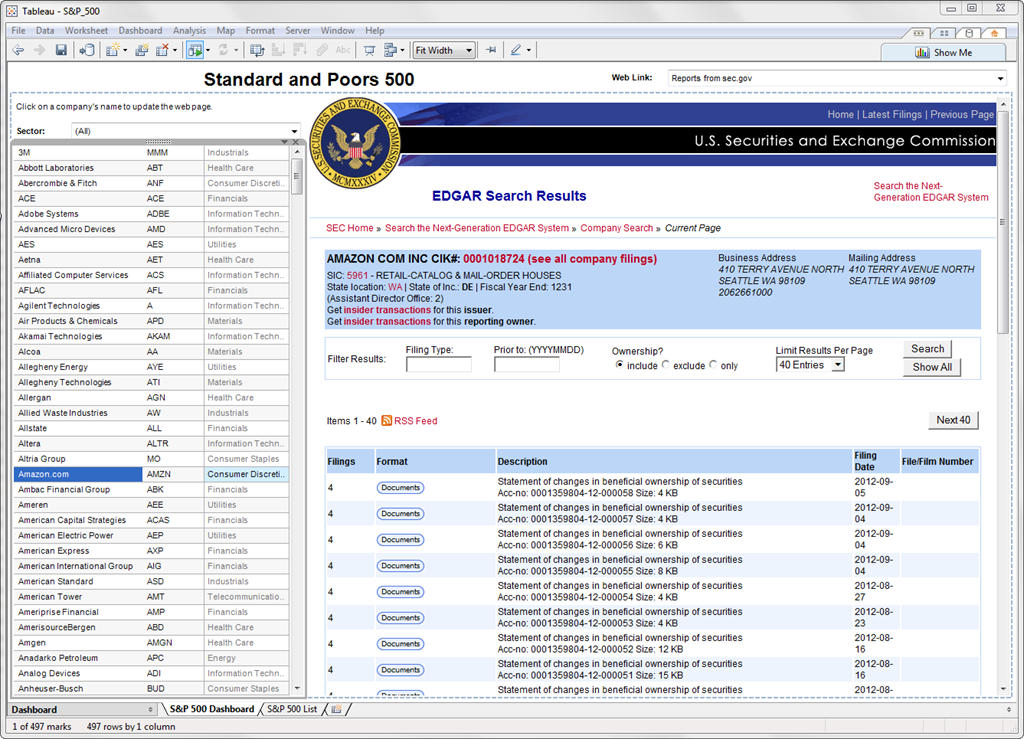Select the exclude ownership radio button
1024x739 pixels.
coord(665,365)
